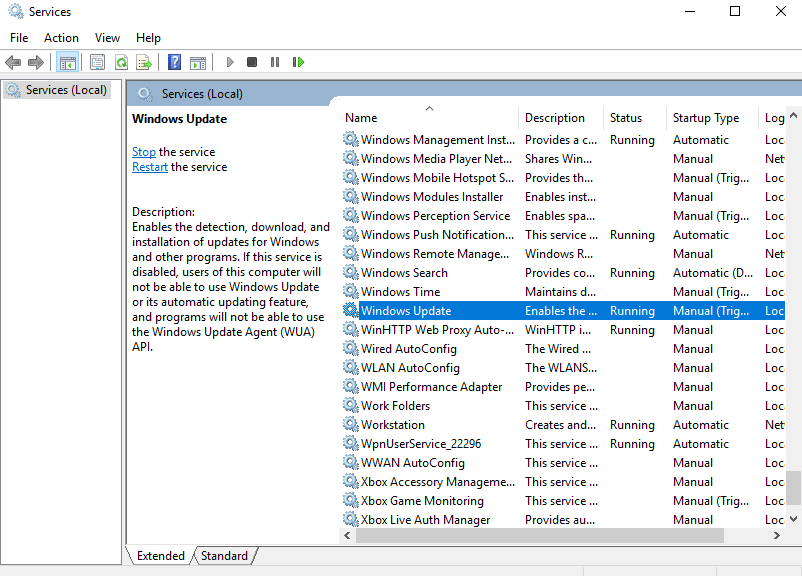The image size is (802, 576).
Task: Click the Services (Local) pane header
Action: [202, 94]
